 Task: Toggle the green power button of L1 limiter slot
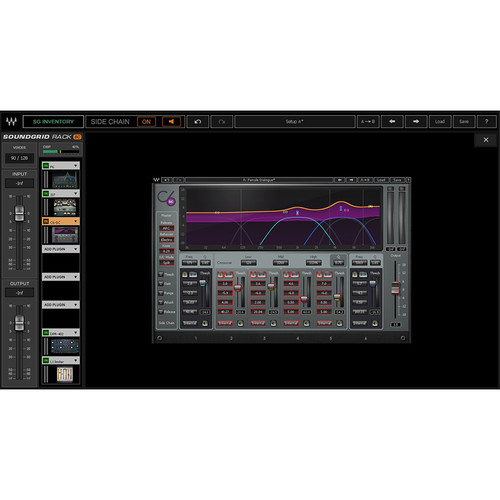pyautogui.click(x=46, y=360)
